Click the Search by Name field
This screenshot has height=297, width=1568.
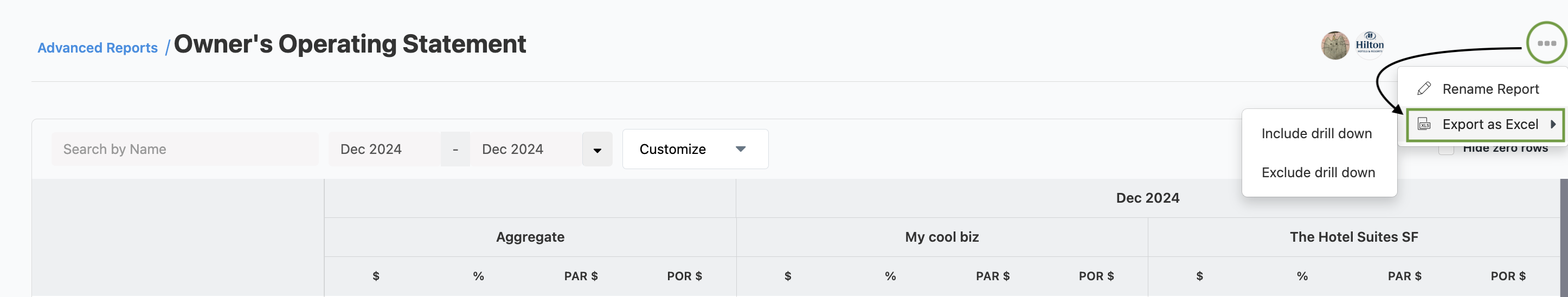(185, 149)
